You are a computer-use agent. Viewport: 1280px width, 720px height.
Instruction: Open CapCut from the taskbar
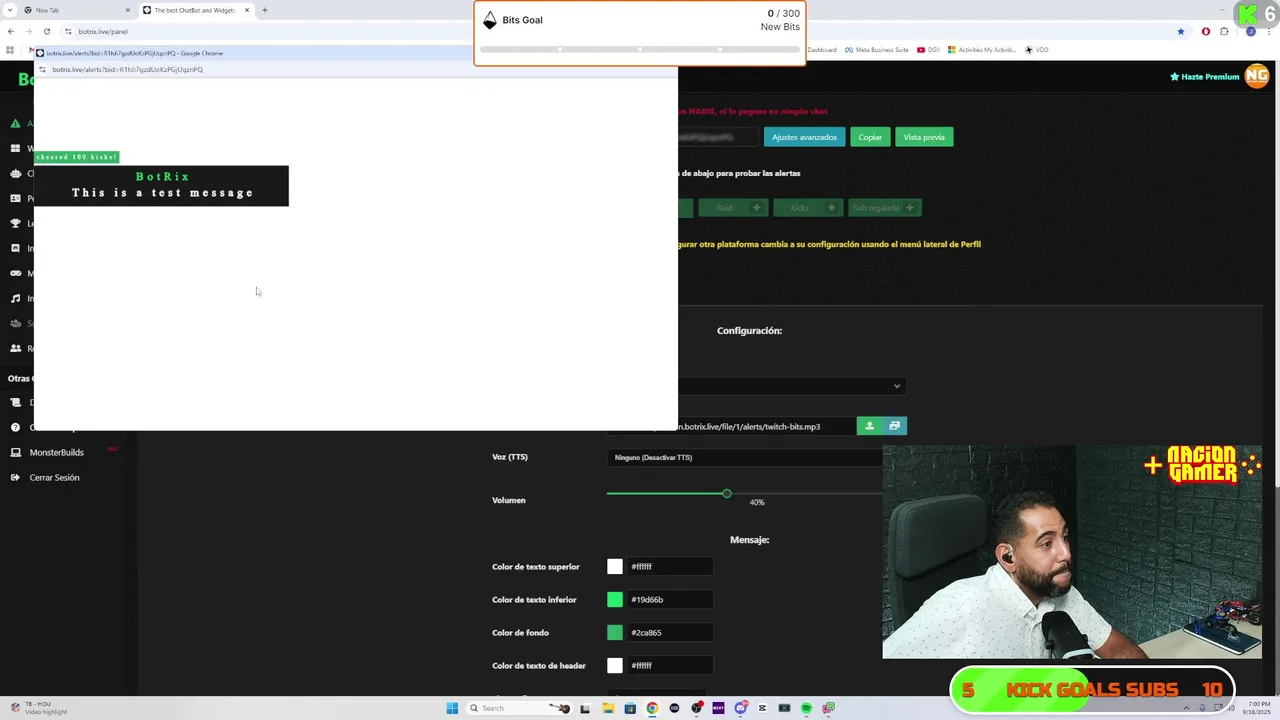click(762, 708)
